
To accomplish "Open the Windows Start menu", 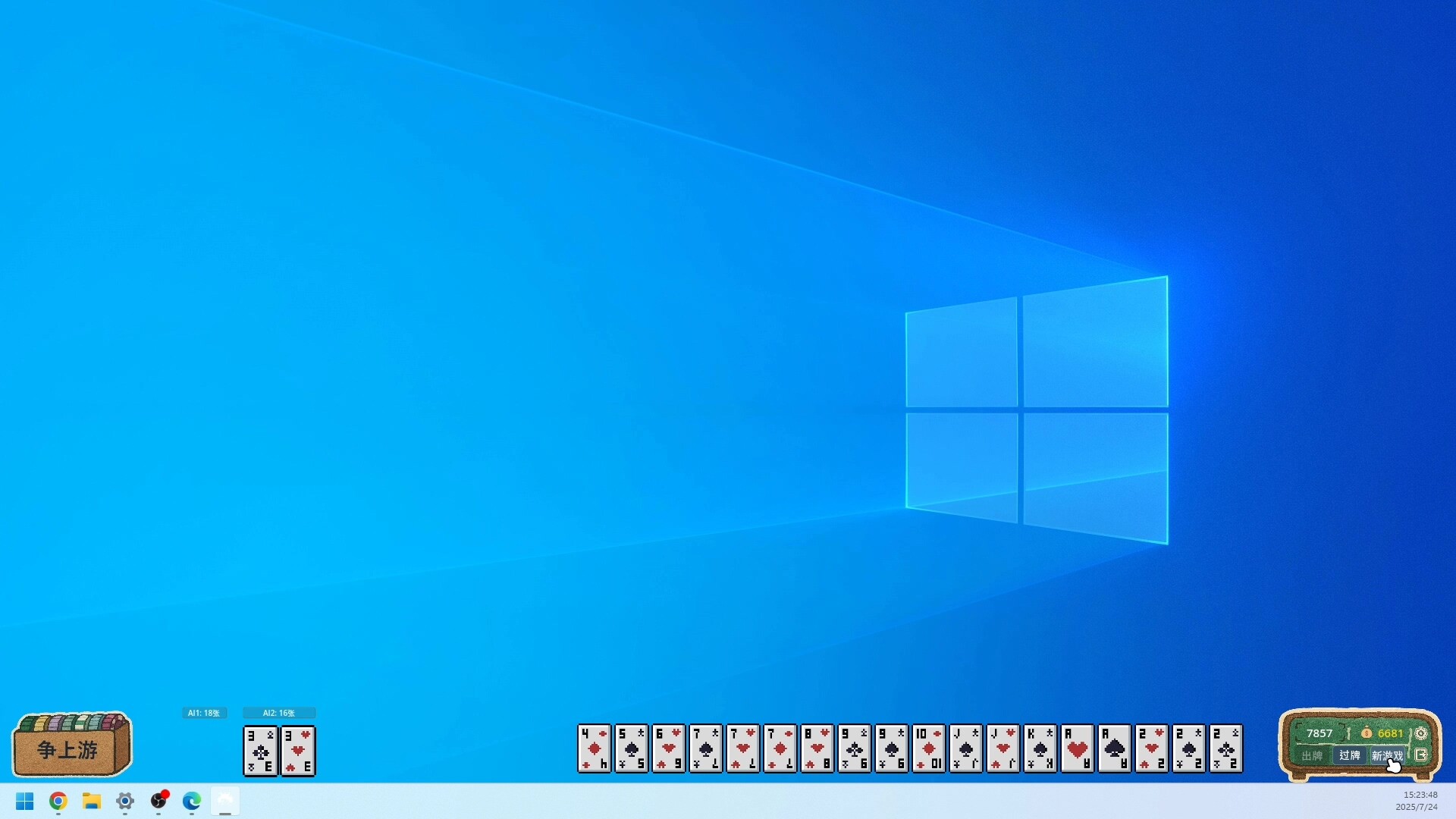I will [24, 802].
